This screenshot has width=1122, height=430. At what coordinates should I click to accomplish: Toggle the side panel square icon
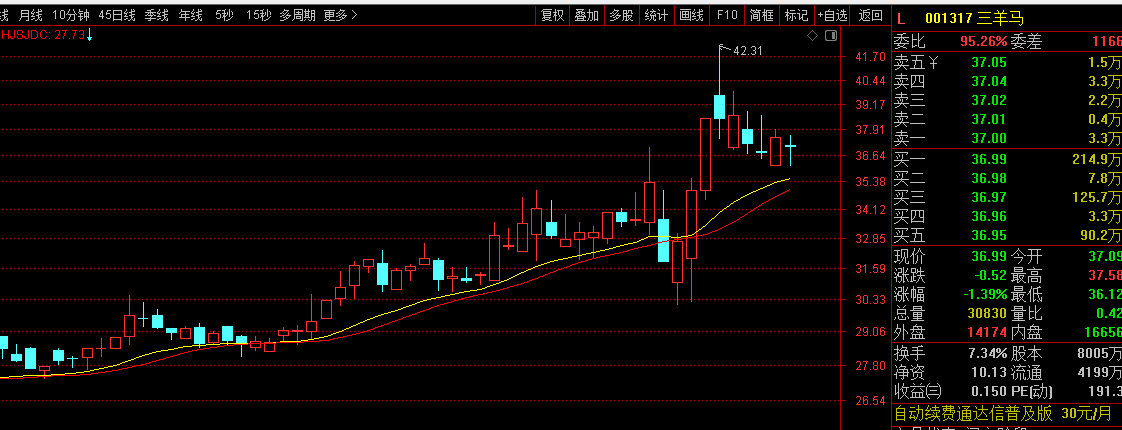tap(831, 35)
